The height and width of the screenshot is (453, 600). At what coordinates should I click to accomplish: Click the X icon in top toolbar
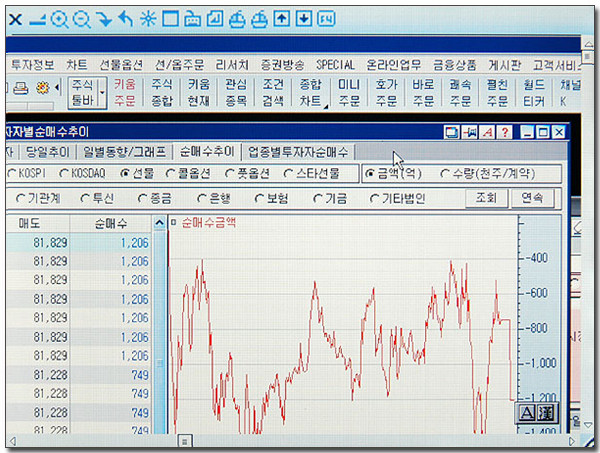15,19
